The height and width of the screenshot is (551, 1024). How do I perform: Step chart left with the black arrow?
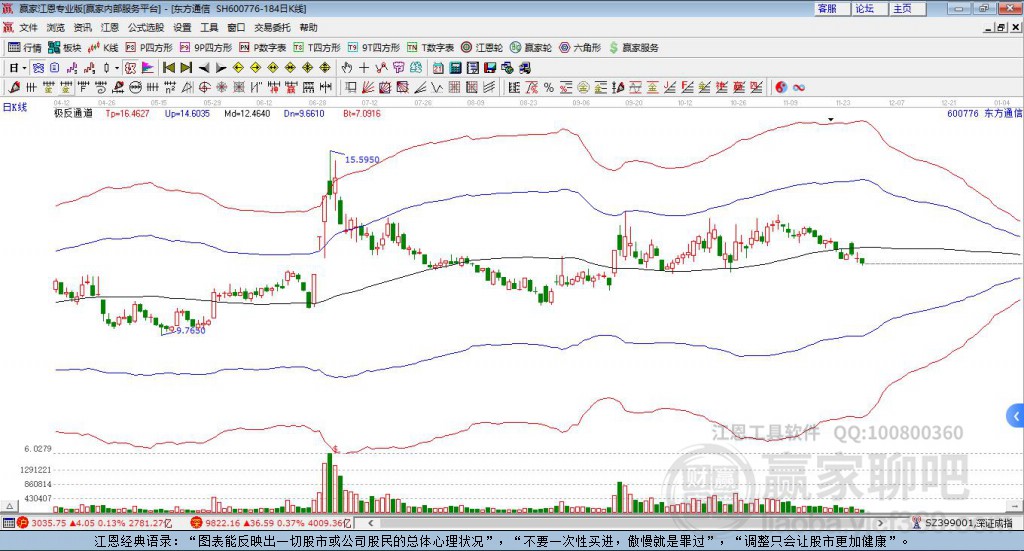(x=204, y=68)
